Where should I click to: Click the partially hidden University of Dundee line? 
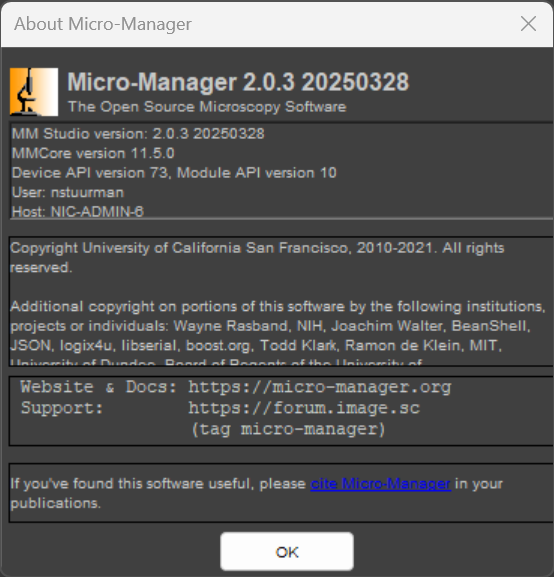pos(216,362)
